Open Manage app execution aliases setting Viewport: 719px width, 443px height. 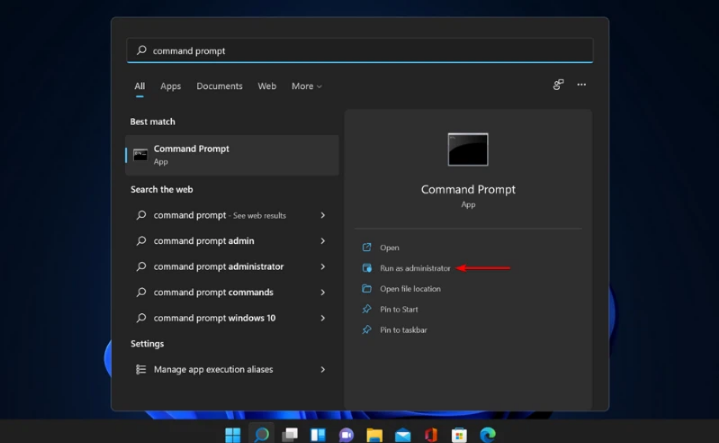[x=212, y=369]
